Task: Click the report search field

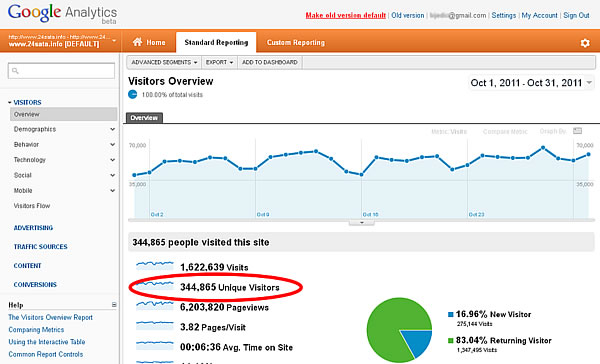Action: (x=61, y=71)
